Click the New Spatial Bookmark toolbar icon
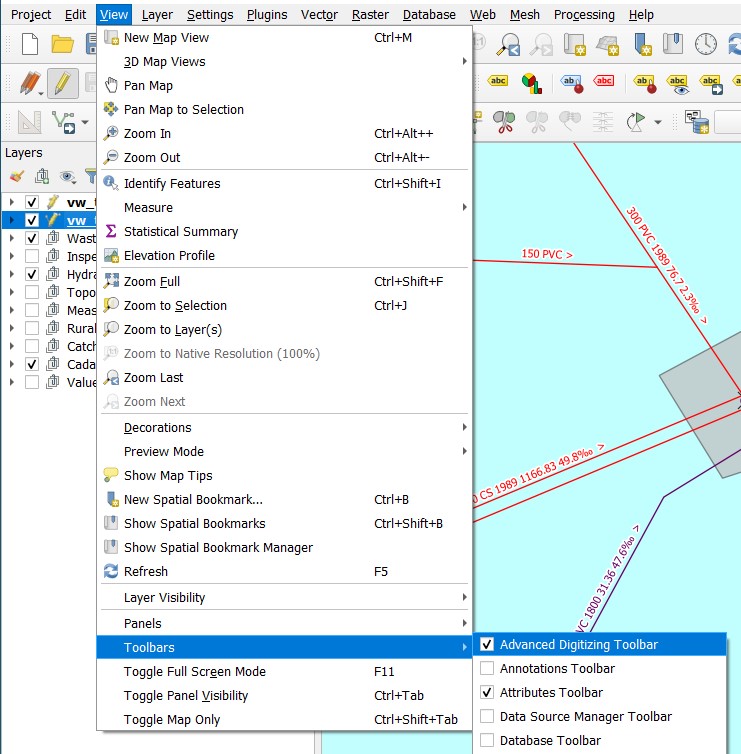The width and height of the screenshot is (741, 754). (642, 44)
